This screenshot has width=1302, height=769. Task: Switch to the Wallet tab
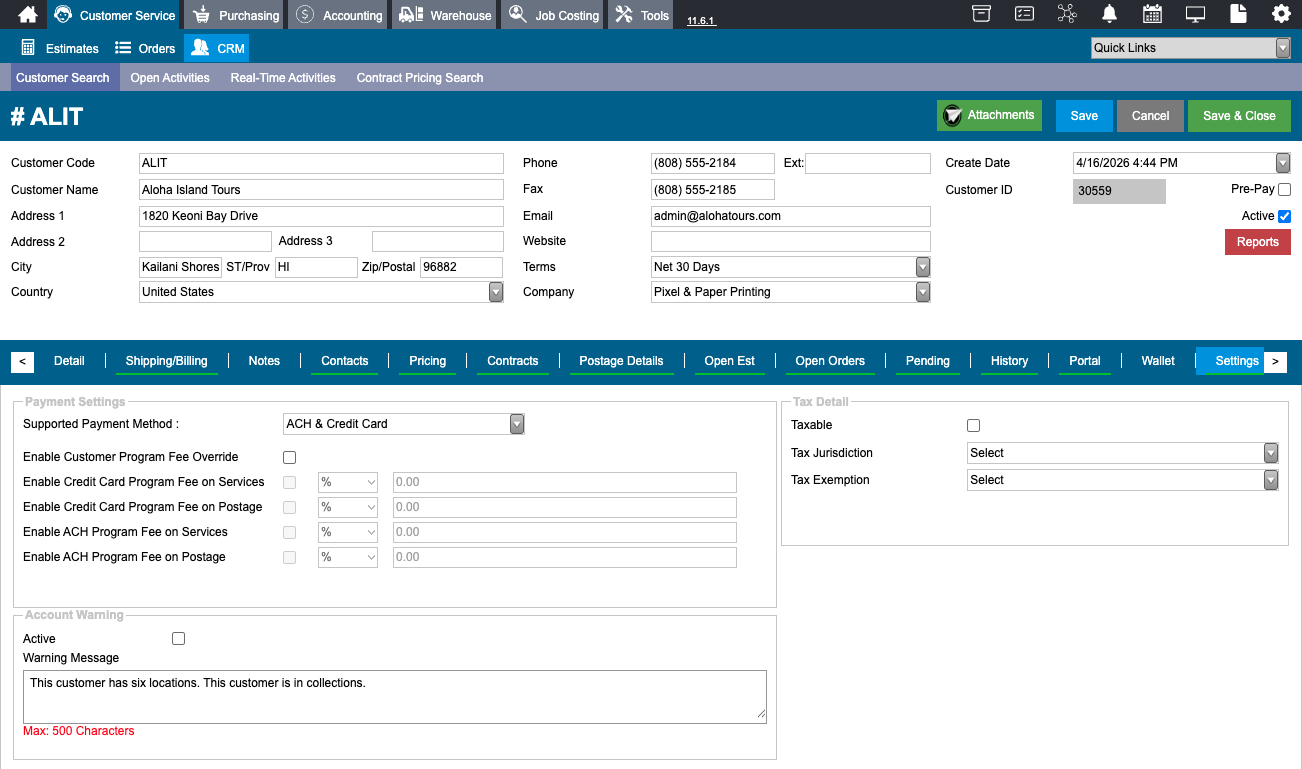[1158, 361]
